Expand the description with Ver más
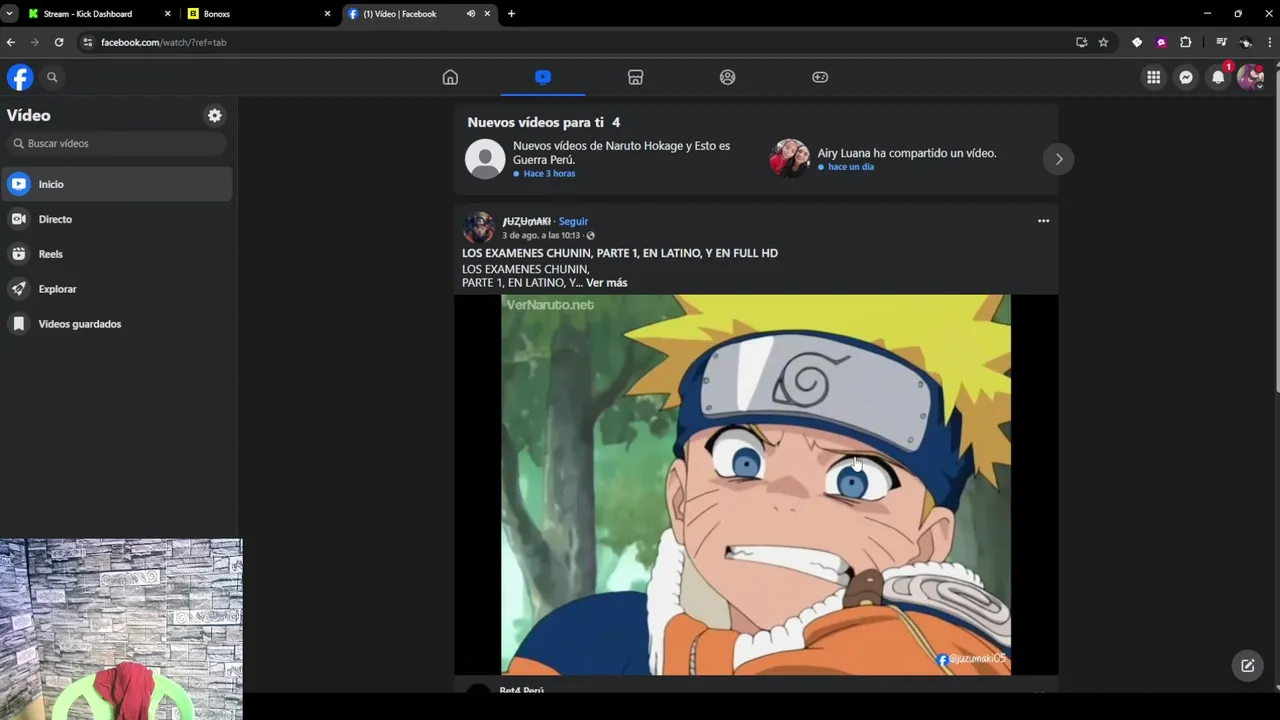The width and height of the screenshot is (1280, 720). click(x=607, y=283)
